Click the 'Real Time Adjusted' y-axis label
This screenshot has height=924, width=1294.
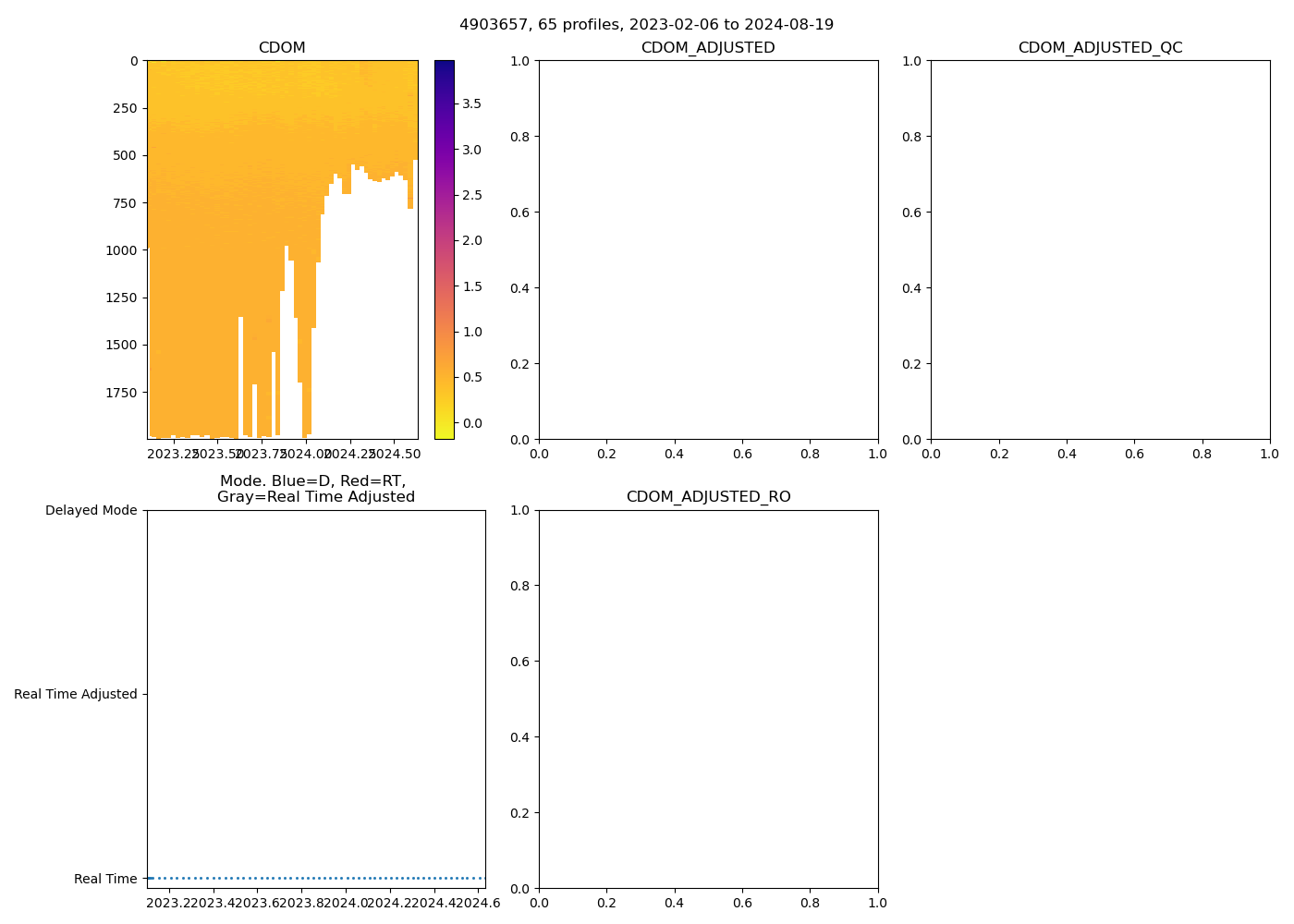tap(76, 694)
